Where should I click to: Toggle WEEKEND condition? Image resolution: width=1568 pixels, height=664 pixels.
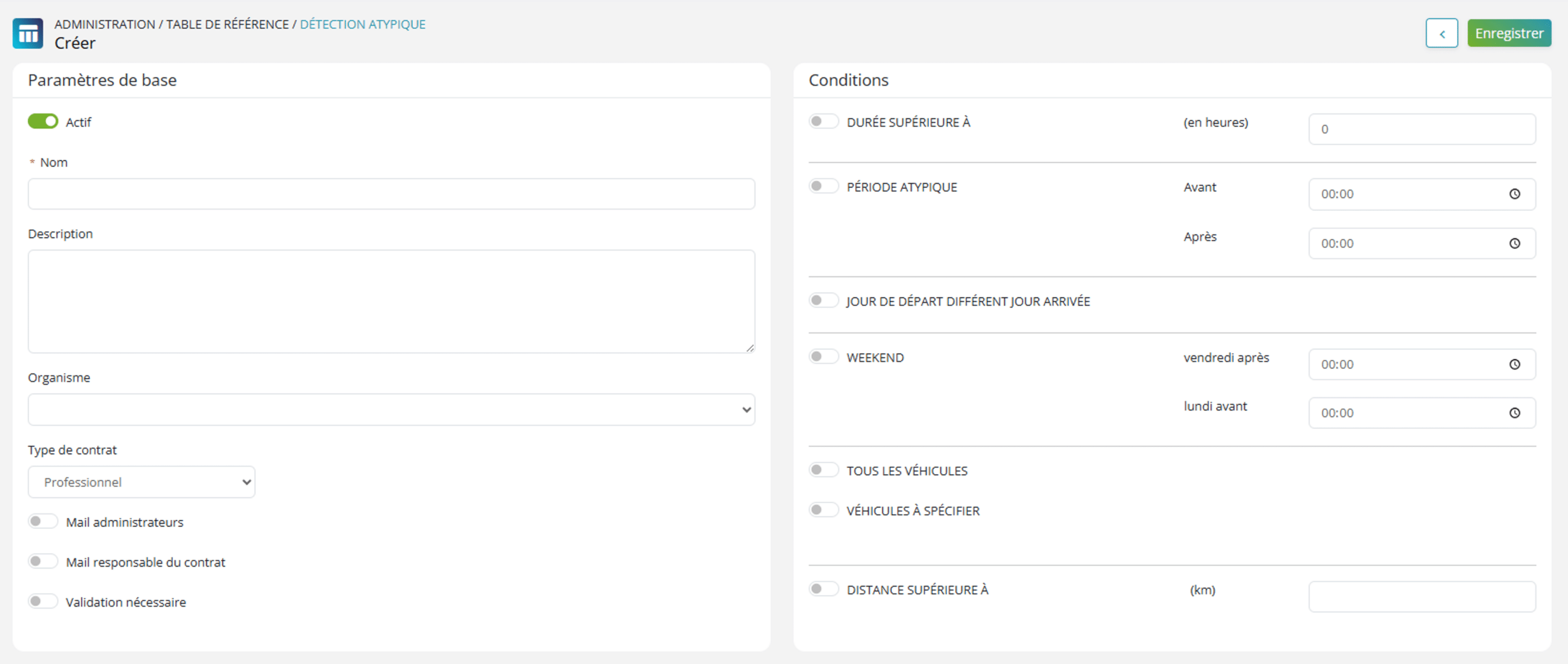pyautogui.click(x=824, y=356)
